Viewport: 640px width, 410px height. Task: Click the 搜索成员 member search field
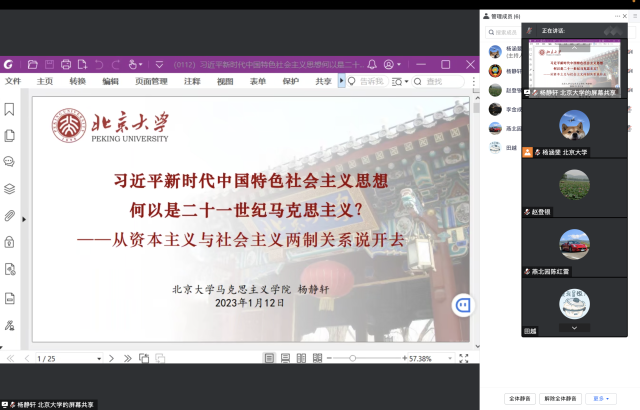503,32
